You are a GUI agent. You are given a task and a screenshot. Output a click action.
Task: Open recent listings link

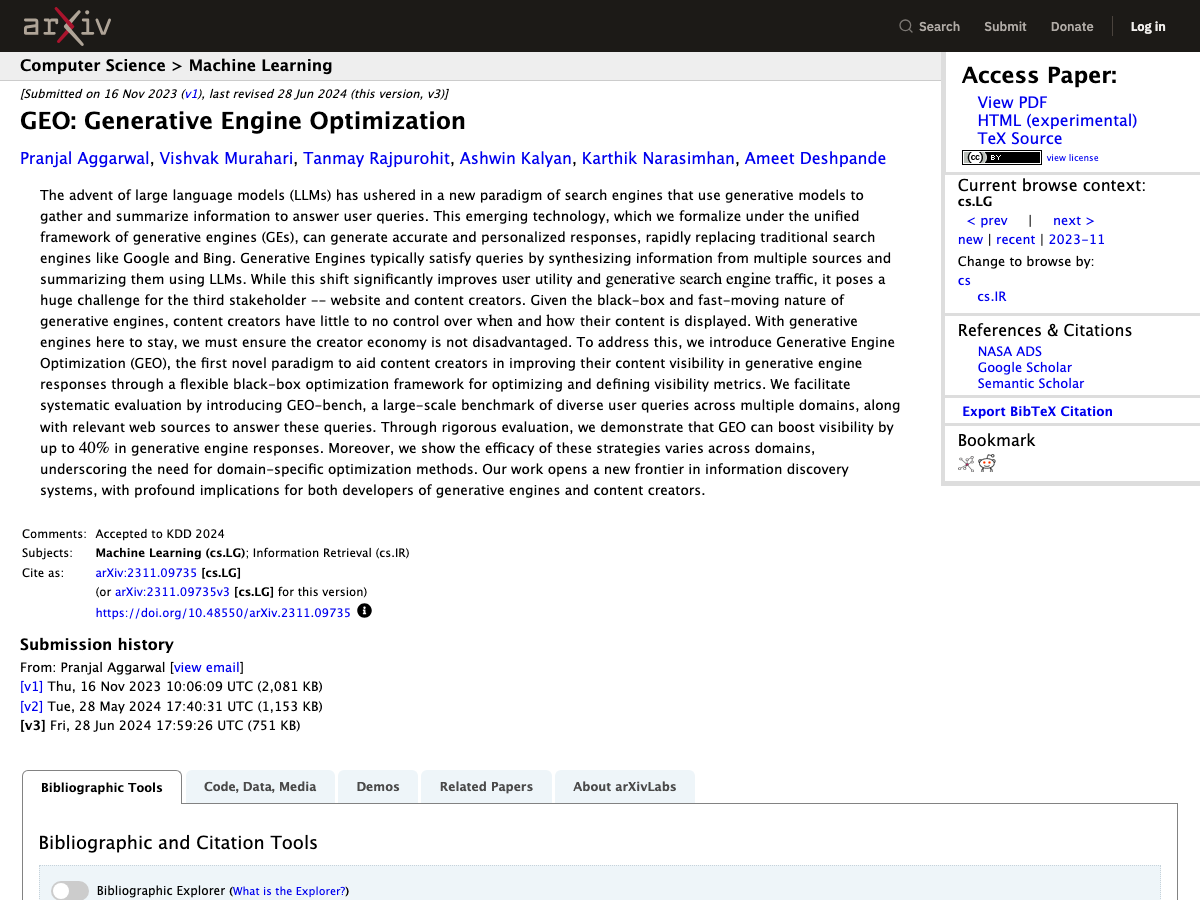[x=1015, y=239]
